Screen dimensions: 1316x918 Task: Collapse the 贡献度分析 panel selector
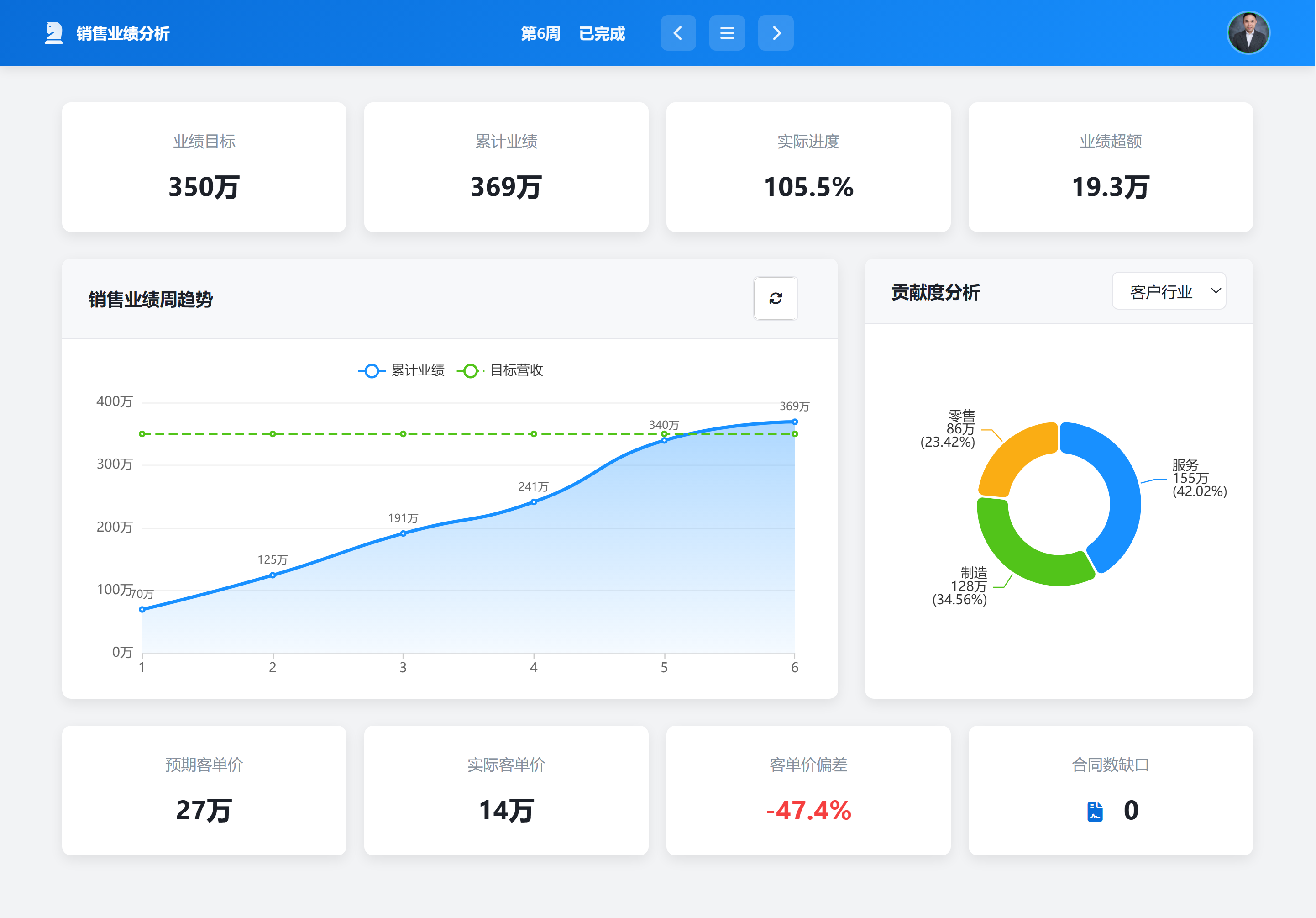tap(1169, 291)
